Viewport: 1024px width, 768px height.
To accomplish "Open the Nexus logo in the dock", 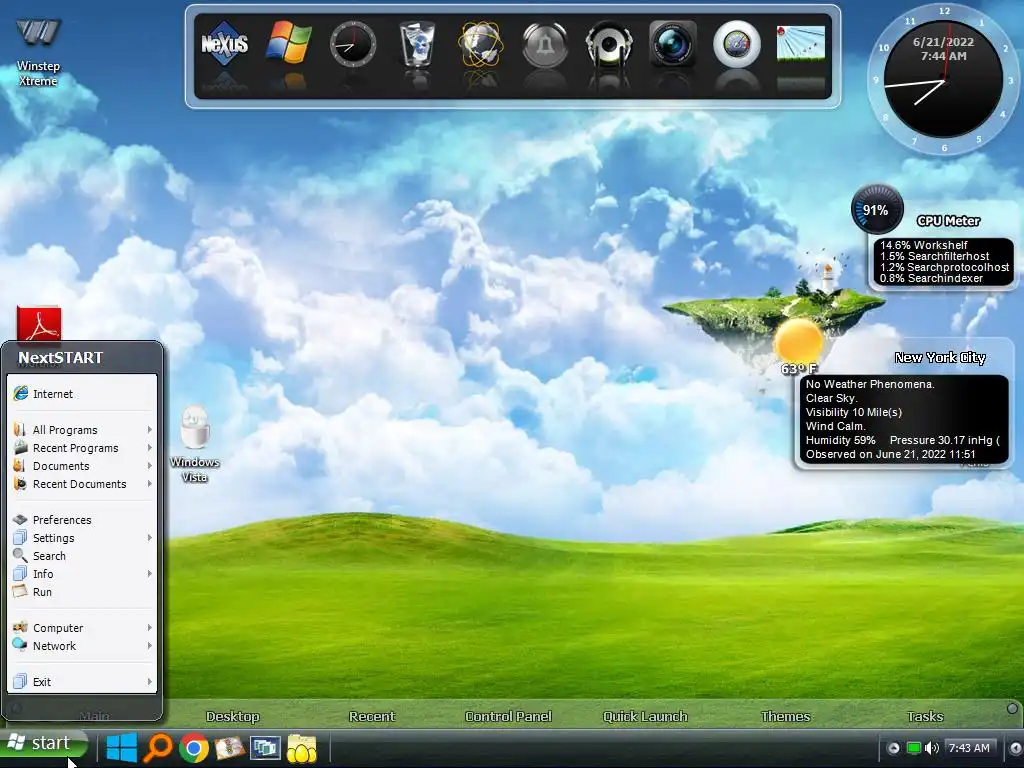I will pos(225,43).
